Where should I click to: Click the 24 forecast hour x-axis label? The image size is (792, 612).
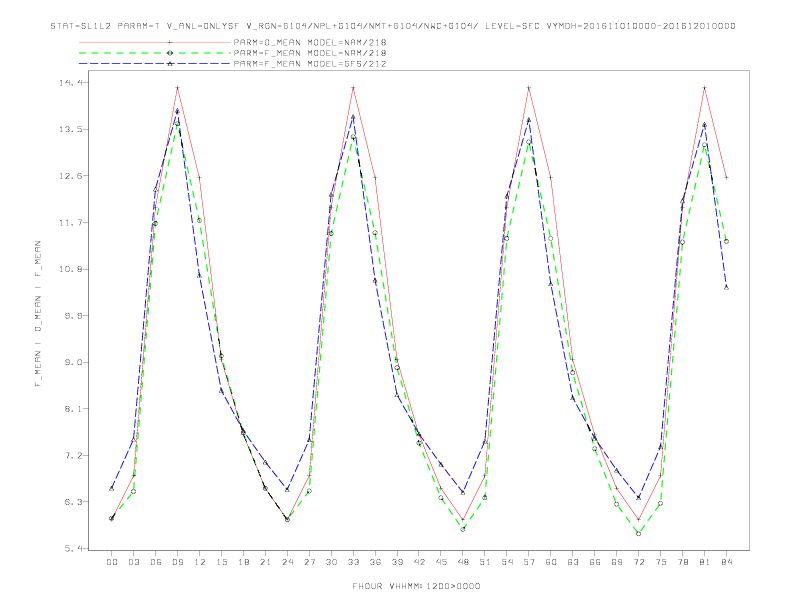pyautogui.click(x=287, y=562)
